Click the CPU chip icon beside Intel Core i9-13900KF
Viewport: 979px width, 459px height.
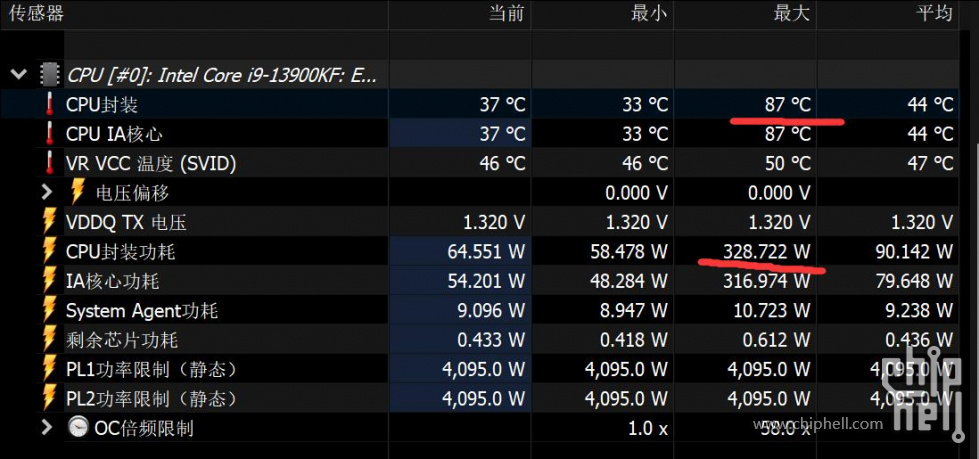pos(50,75)
